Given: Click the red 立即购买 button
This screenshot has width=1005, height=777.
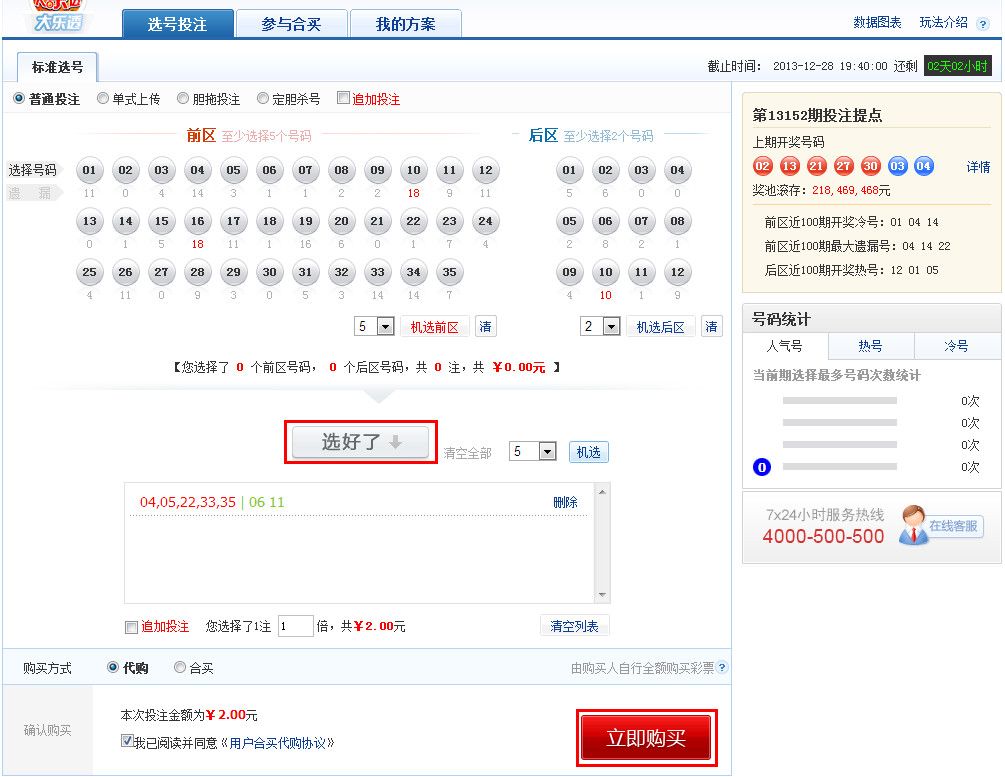Looking at the screenshot, I should coord(646,739).
